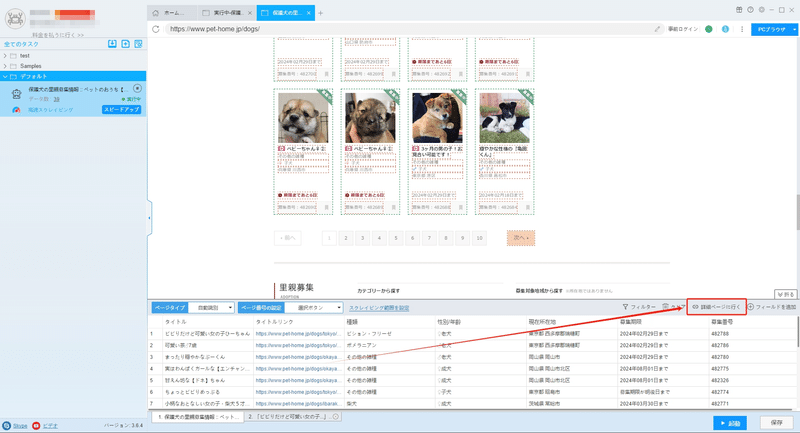Select bottom tab 1 保護犬の里親募集情報
The image size is (800, 433).
[x=197, y=417]
